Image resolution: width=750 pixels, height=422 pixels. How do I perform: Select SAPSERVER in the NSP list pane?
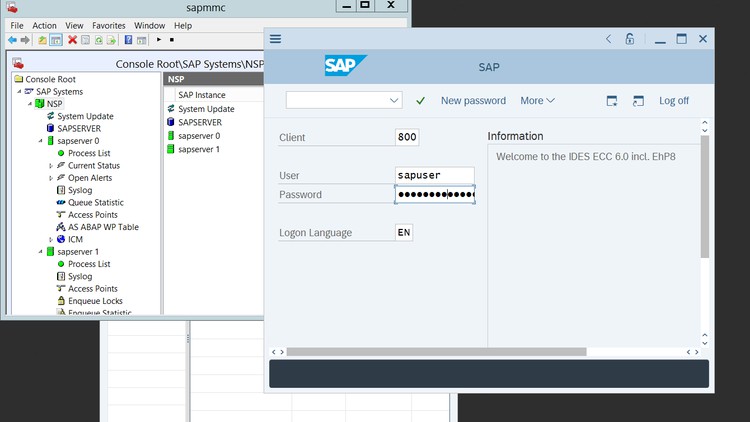click(x=199, y=122)
